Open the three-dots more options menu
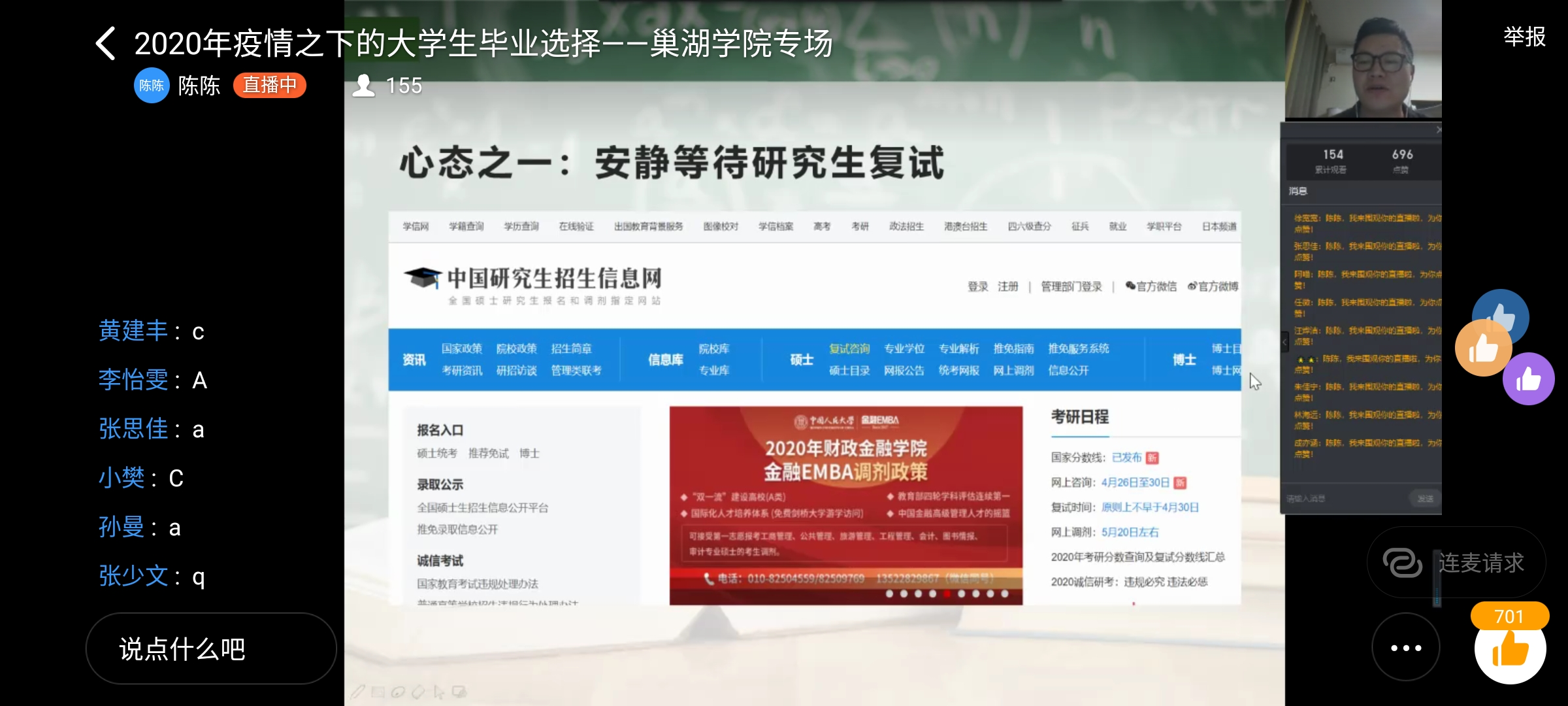The image size is (1568, 706). click(x=1405, y=648)
